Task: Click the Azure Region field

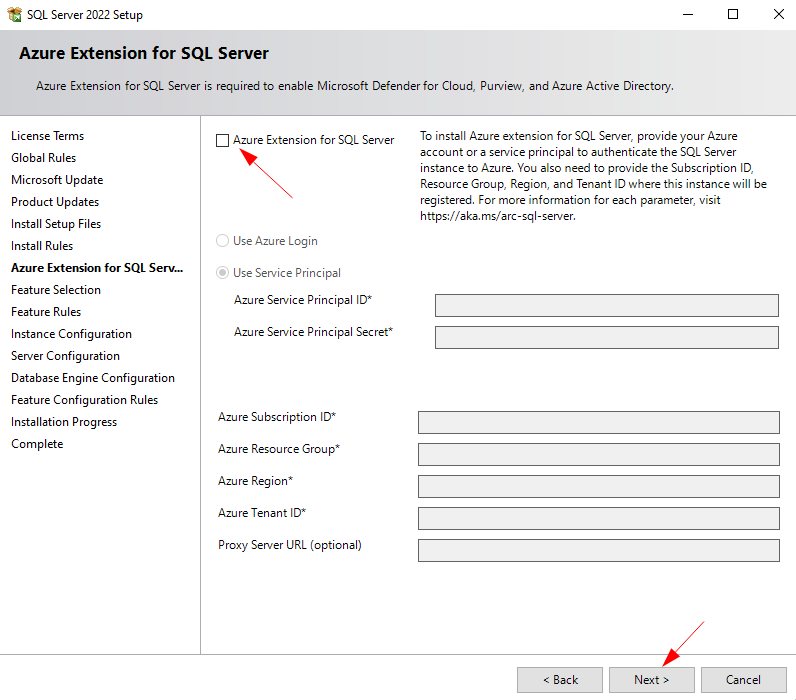Action: pyautogui.click(x=599, y=486)
